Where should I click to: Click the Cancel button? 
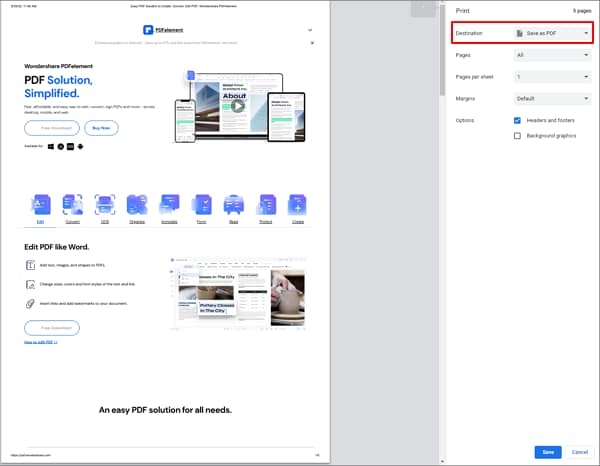(580, 452)
